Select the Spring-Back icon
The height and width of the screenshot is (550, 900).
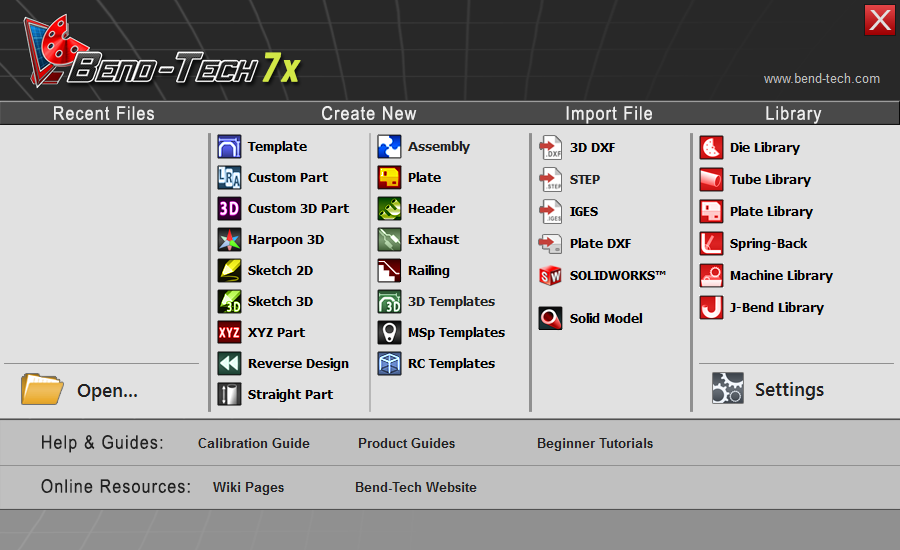click(x=711, y=244)
